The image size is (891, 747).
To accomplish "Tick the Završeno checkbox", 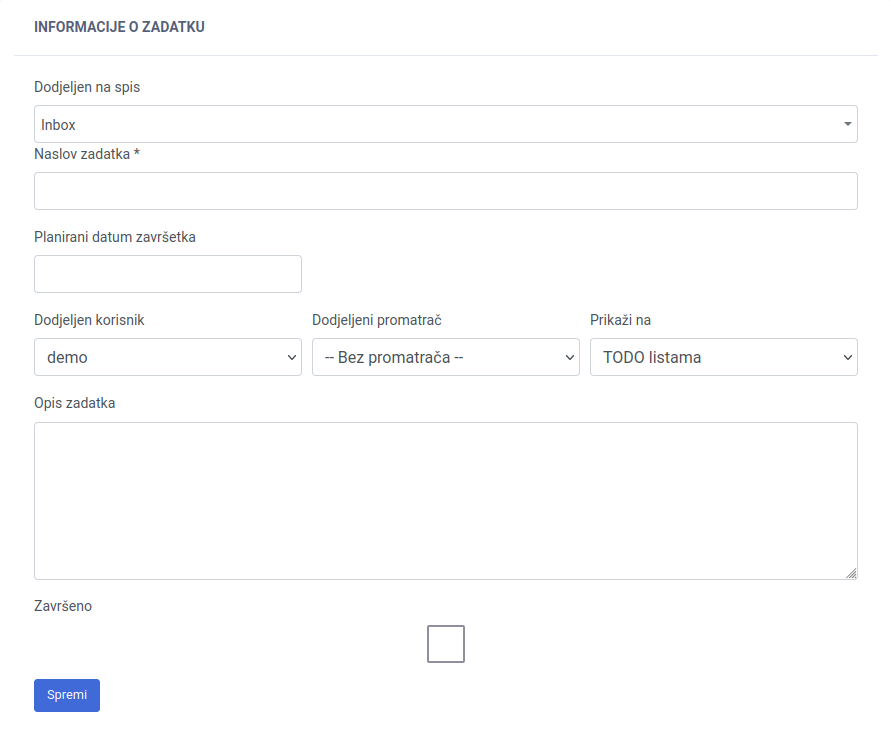I will 446,644.
